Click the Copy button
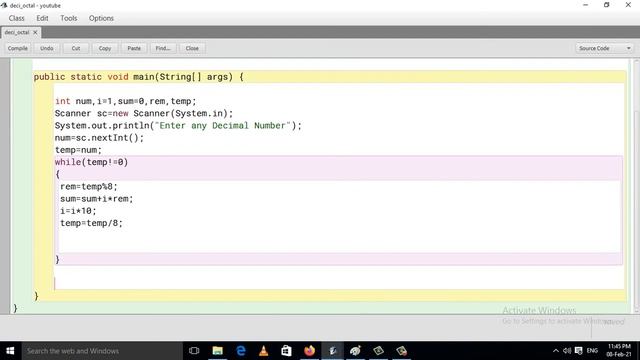Viewport: 640px width, 360px height. tap(105, 48)
